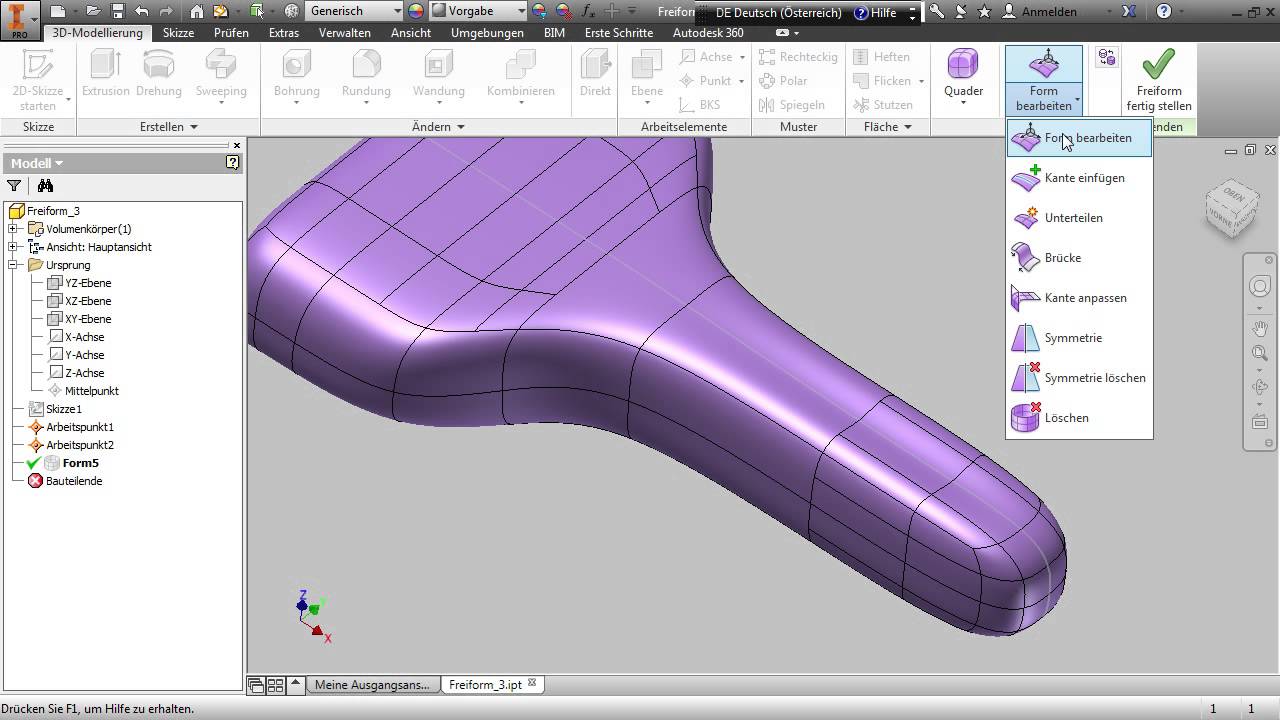Switch to the Ansicht ribbon tab
Image resolution: width=1280 pixels, height=720 pixels.
411,33
